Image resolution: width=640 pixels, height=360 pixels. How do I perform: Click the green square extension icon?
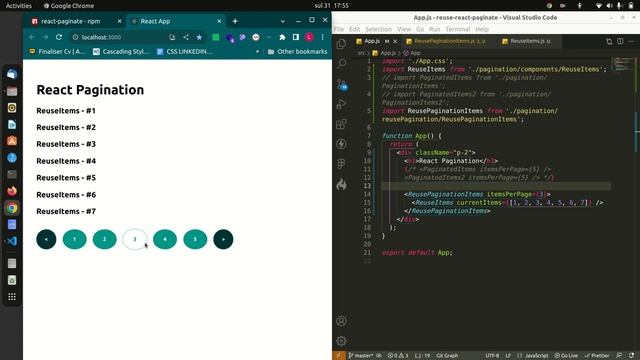click(216, 37)
